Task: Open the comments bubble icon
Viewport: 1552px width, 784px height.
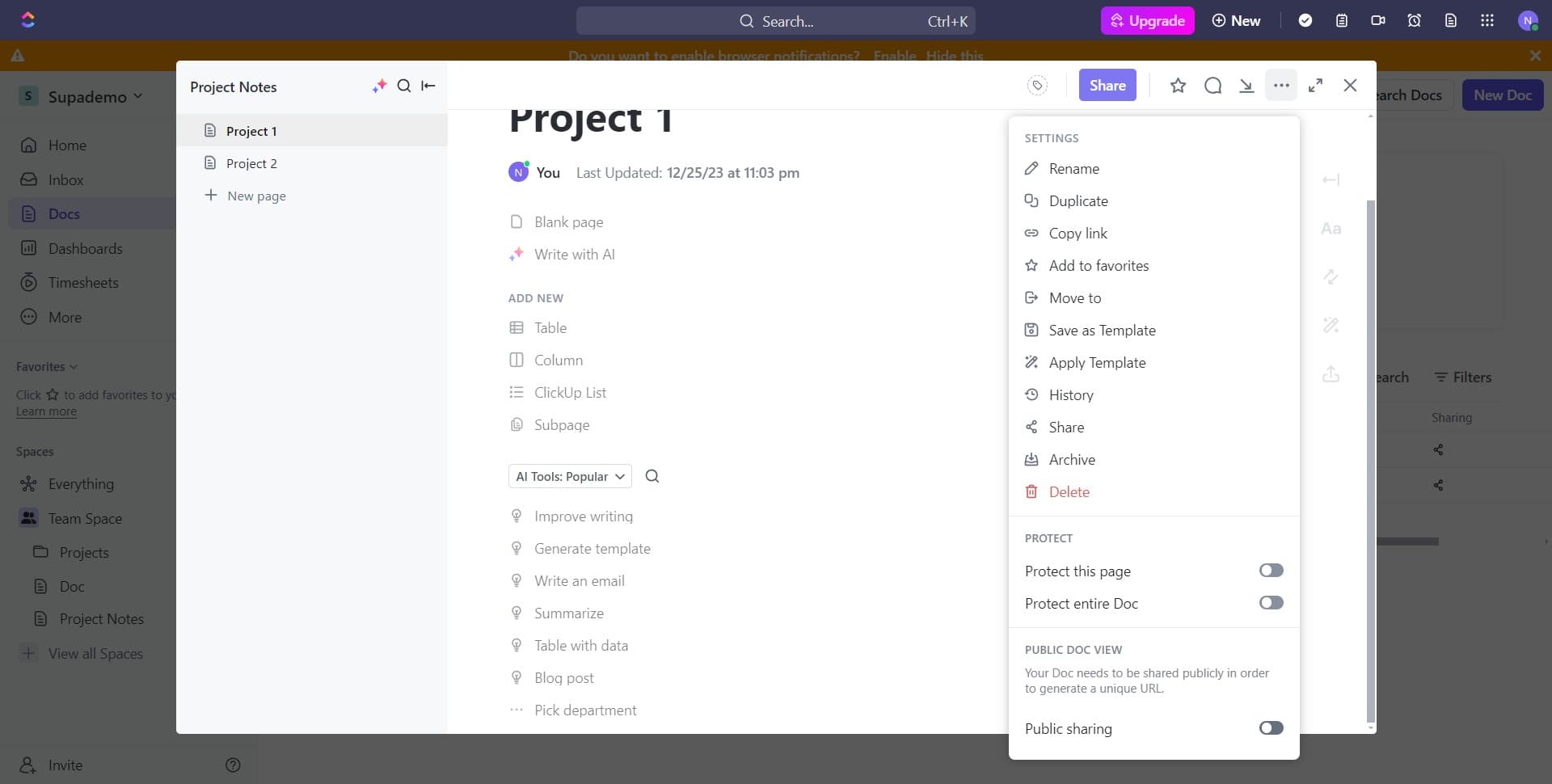Action: pyautogui.click(x=1212, y=86)
